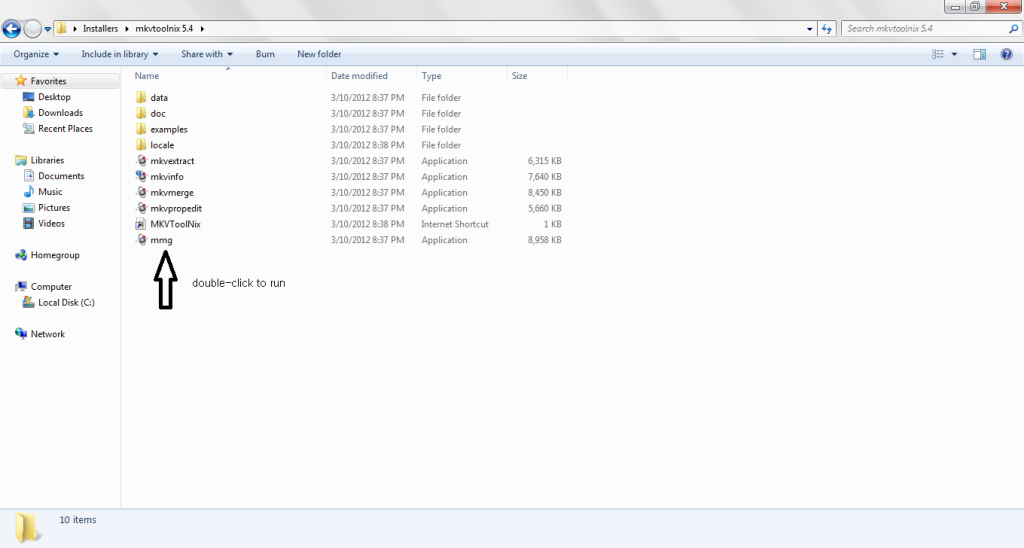Expand the arrow between Installers and mkvtoolnix
Image resolution: width=1024 pixels, height=548 pixels.
tap(127, 29)
